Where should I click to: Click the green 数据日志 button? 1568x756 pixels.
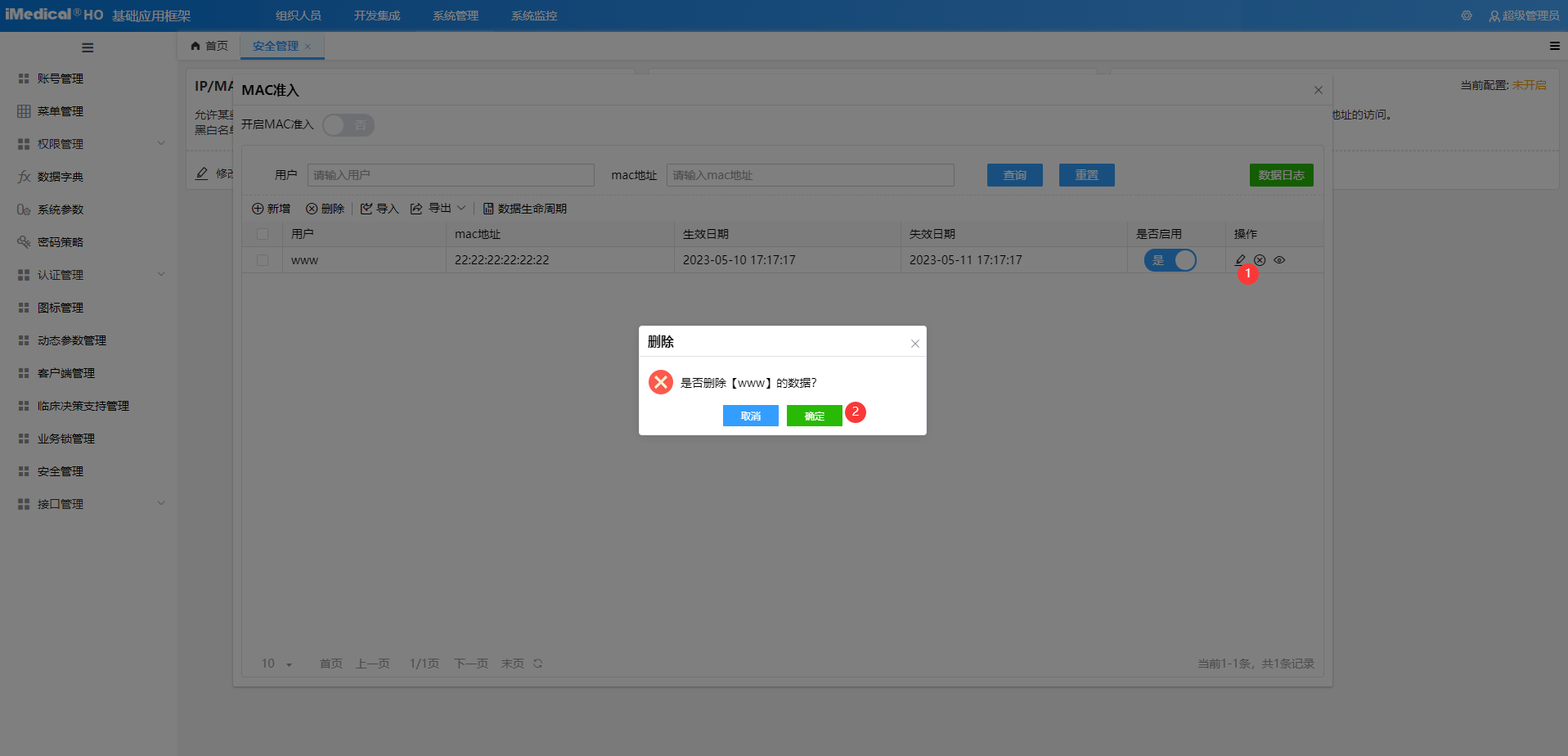click(1281, 175)
